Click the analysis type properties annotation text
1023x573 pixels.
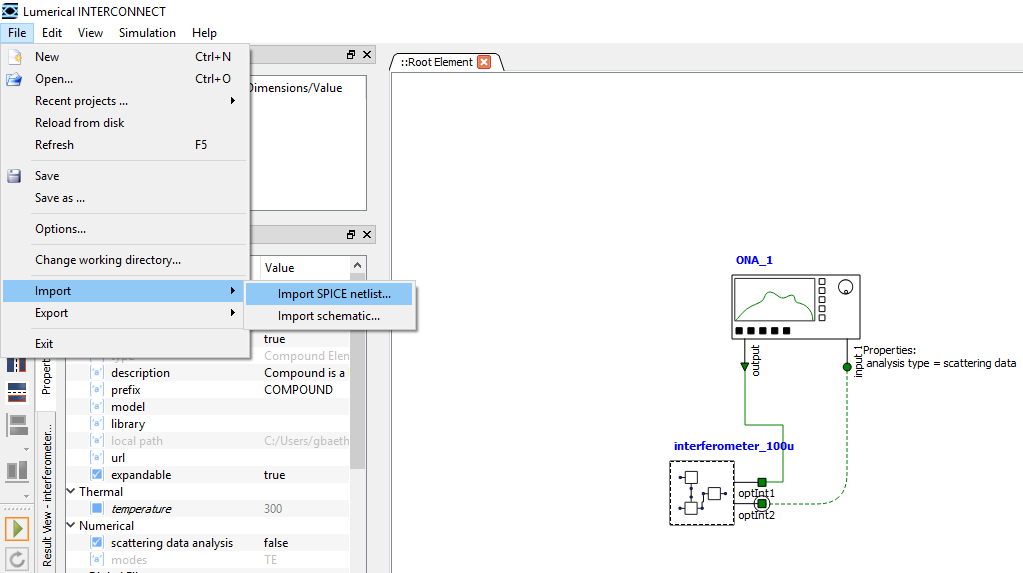click(x=941, y=363)
